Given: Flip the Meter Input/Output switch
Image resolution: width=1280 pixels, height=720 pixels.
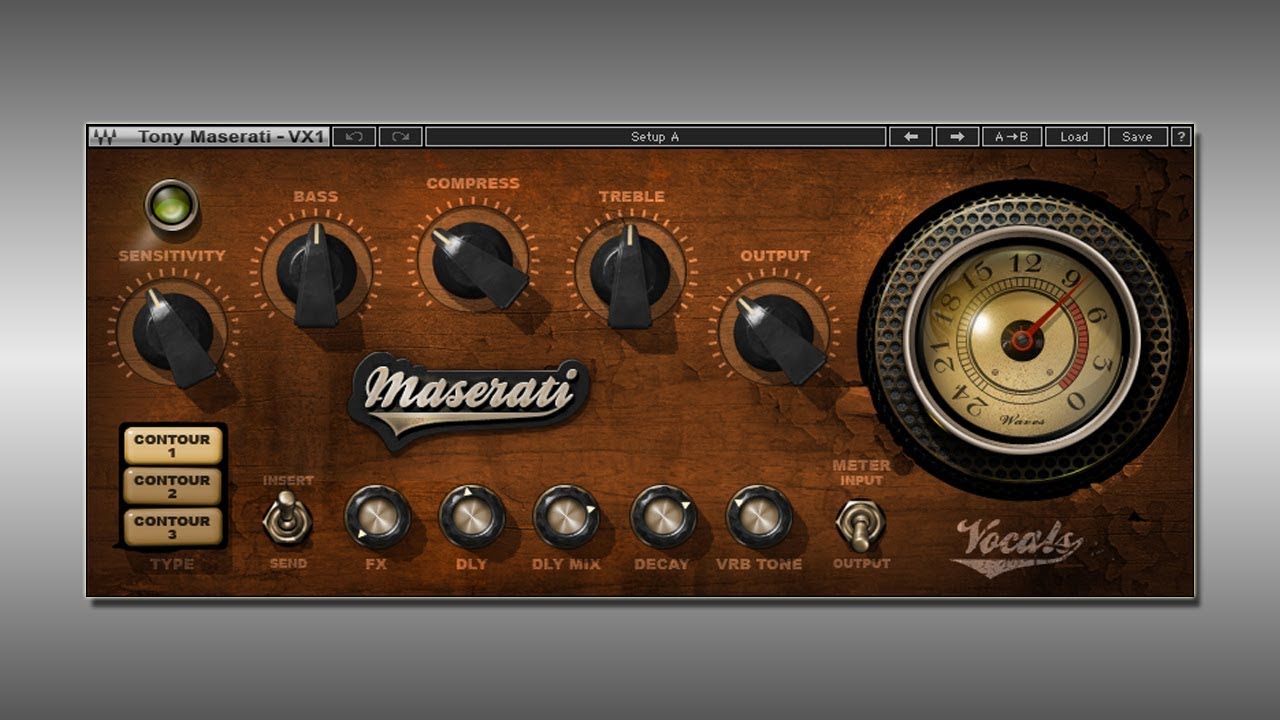Looking at the screenshot, I should 859,523.
